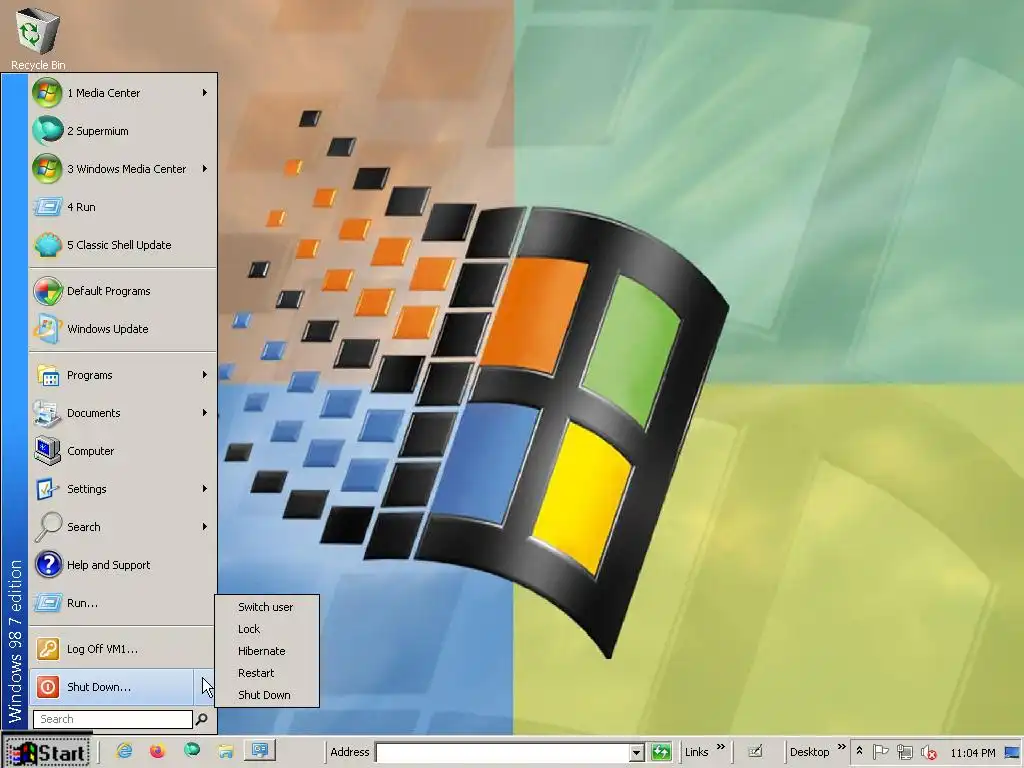1024x768 pixels.
Task: Expand the Desktop toolbar chevron
Action: pos(841,746)
